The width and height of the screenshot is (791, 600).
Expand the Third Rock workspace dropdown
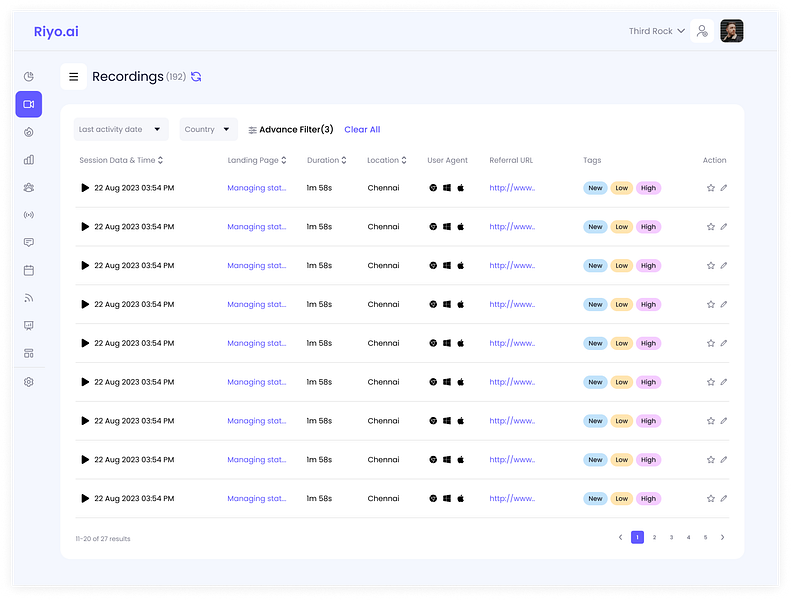pos(656,31)
